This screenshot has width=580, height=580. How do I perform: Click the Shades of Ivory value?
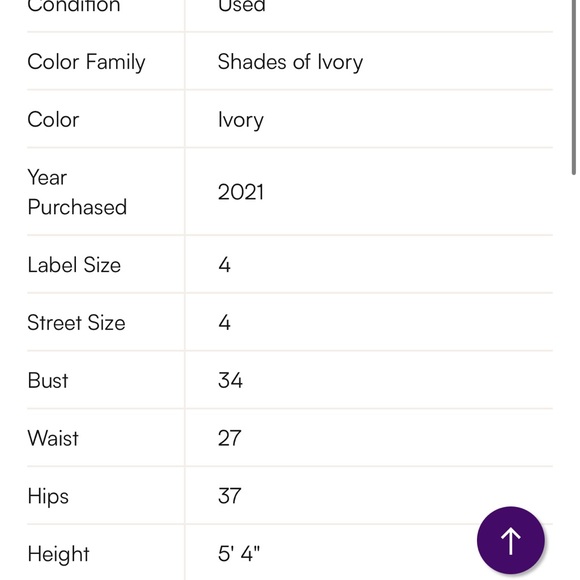pos(290,62)
